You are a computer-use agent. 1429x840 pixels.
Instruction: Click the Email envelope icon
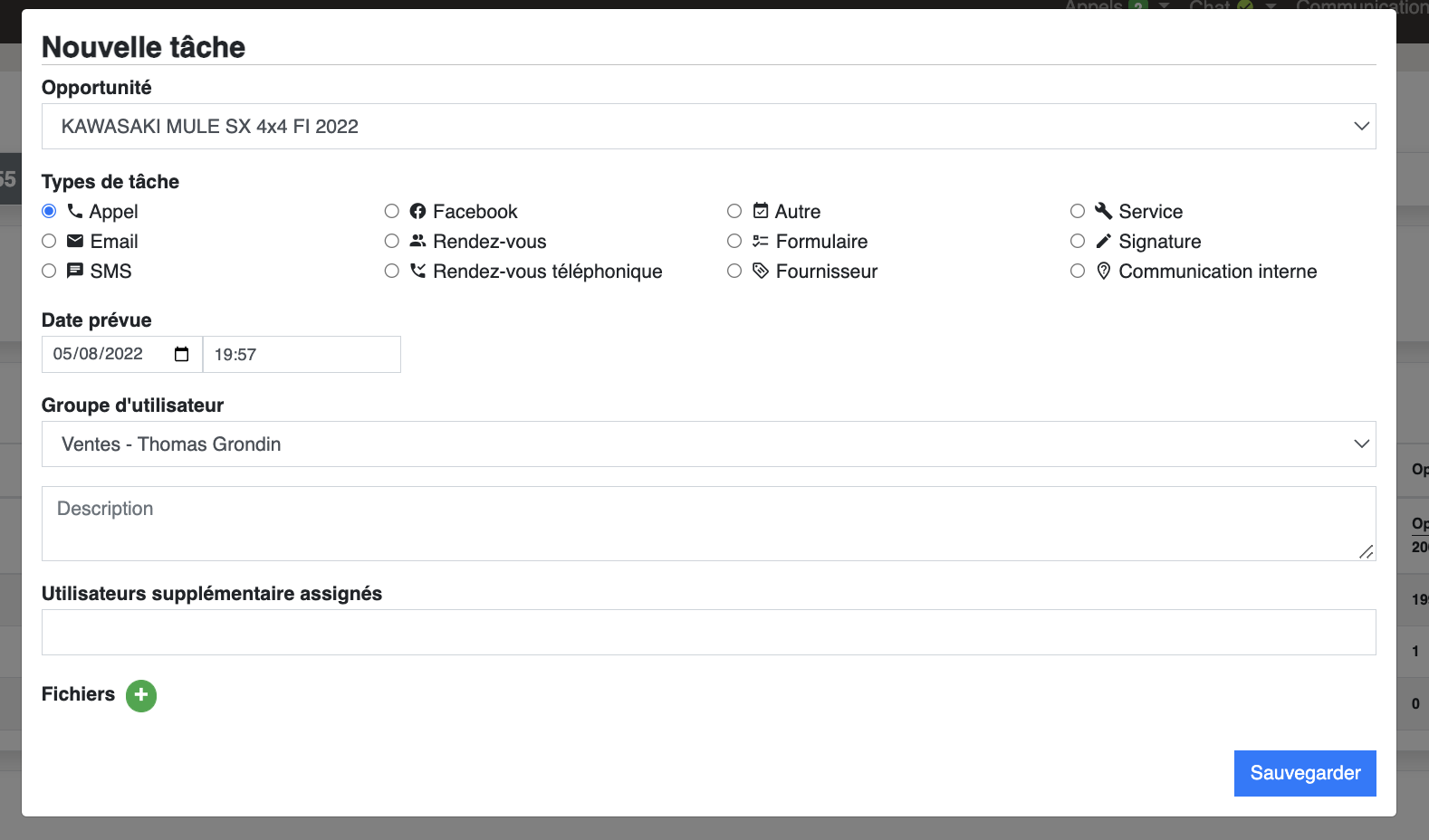pyautogui.click(x=75, y=241)
